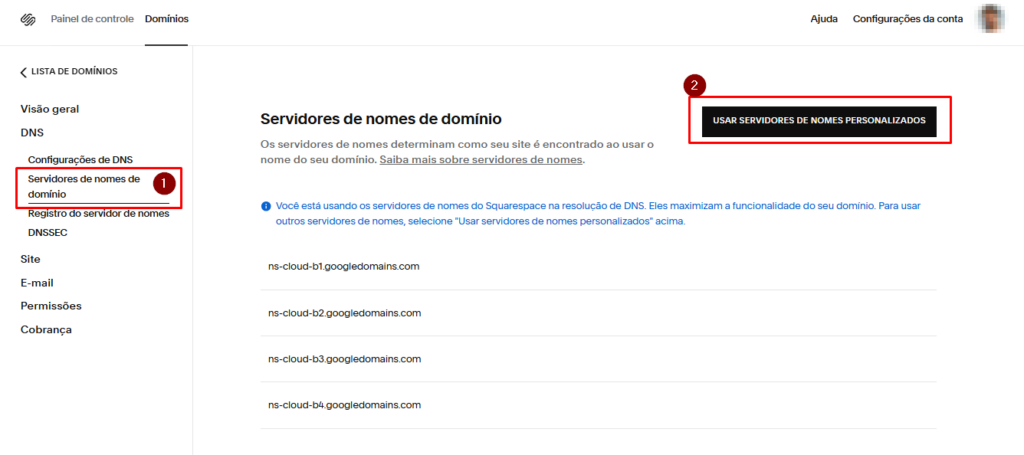Select Visão geral in sidebar
This screenshot has width=1024, height=455.
tap(49, 109)
